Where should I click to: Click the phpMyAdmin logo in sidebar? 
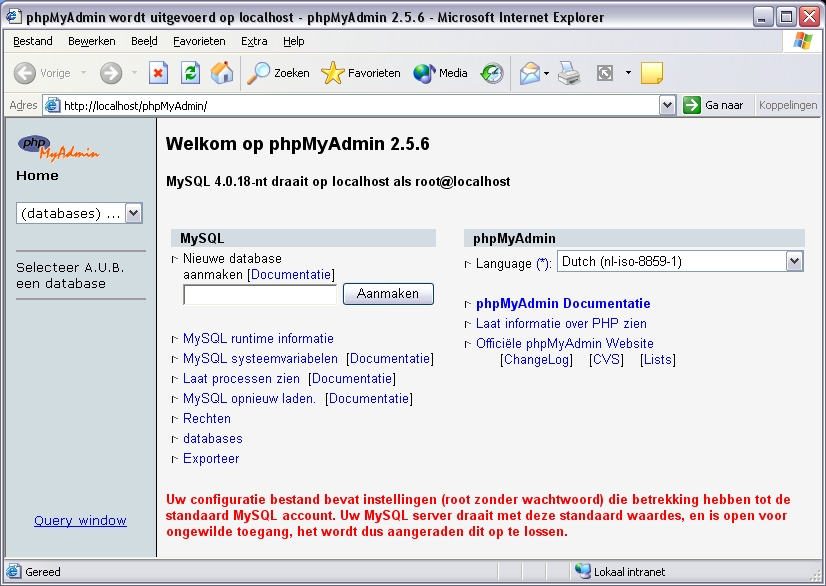(x=58, y=148)
